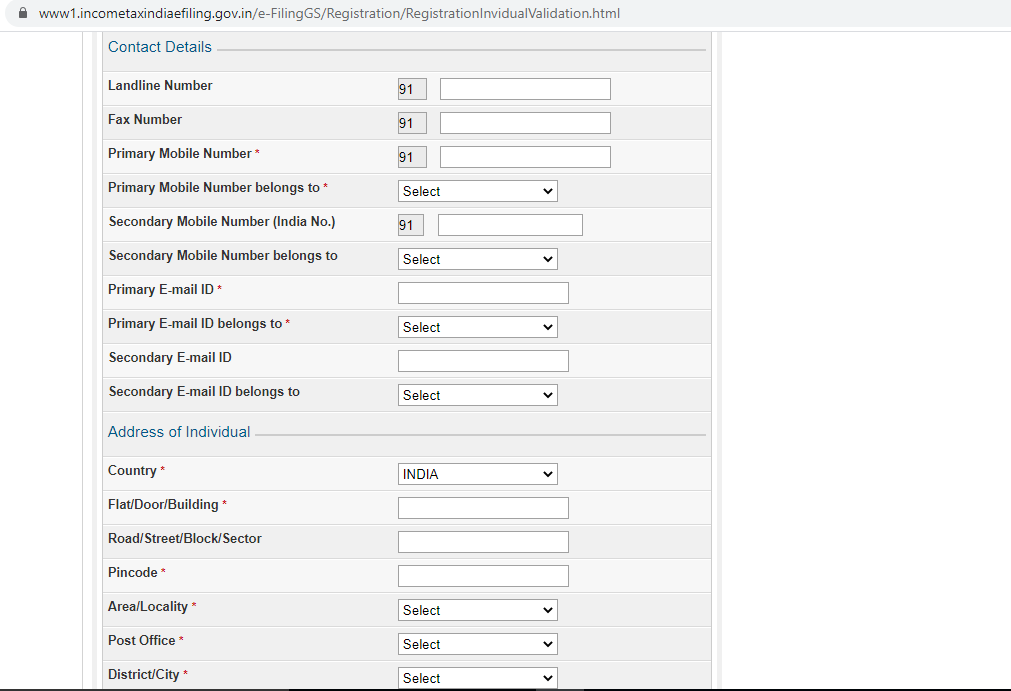Click Secondary E-mail ID belongs to label
The height and width of the screenshot is (691, 1011).
tap(204, 392)
